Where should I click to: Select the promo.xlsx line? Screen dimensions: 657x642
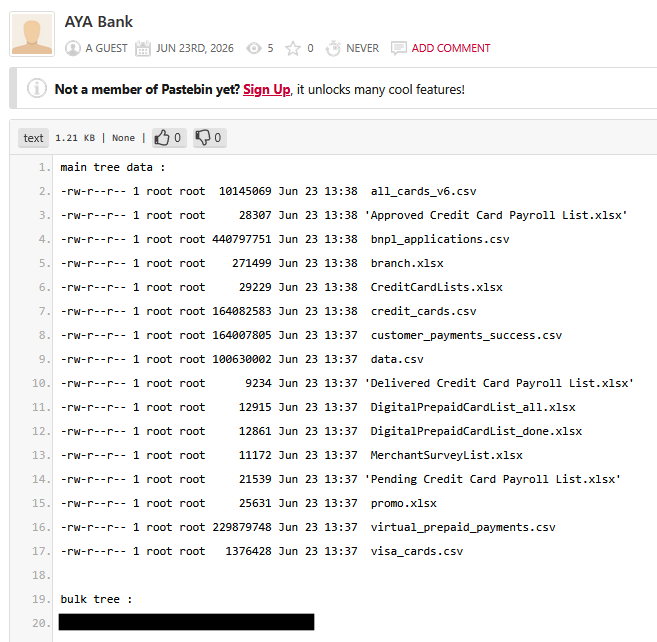[x=248, y=503]
